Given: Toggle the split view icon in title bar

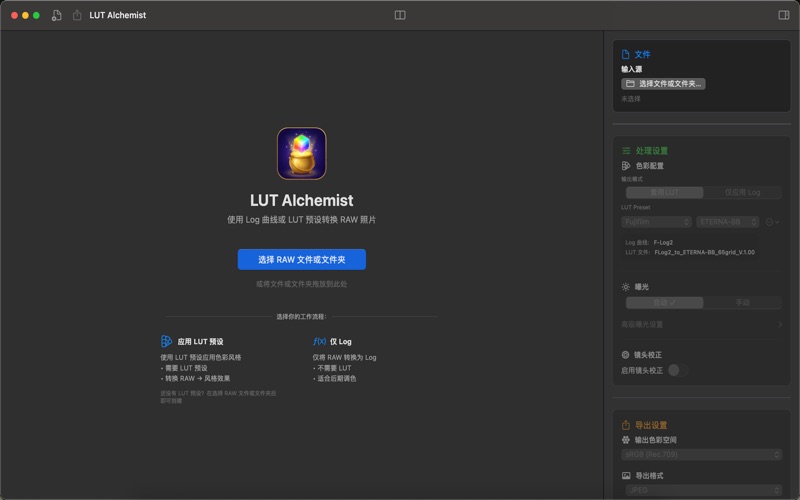Looking at the screenshot, I should click(x=400, y=15).
